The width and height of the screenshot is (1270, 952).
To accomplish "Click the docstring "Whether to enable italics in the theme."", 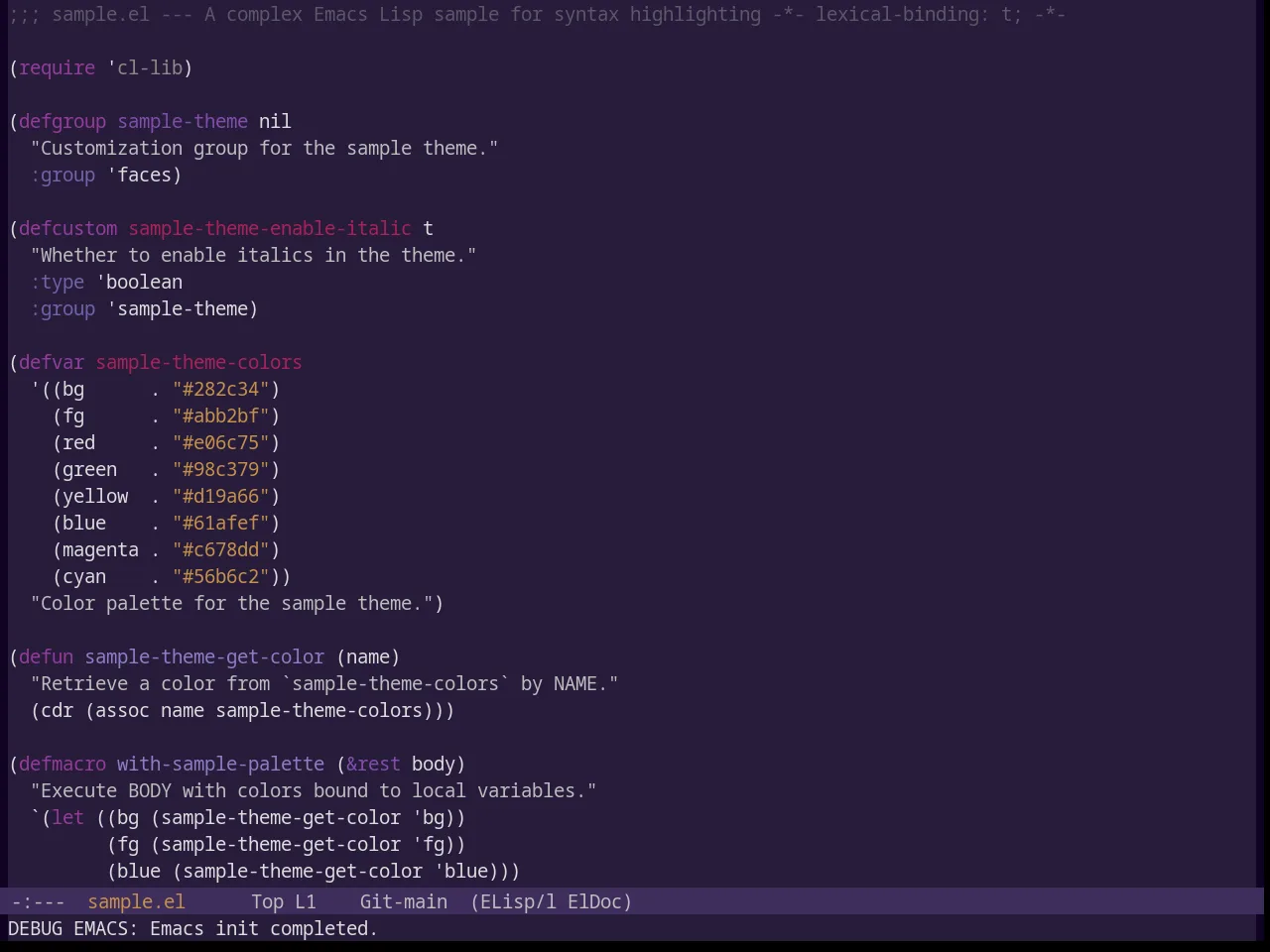I will [253, 255].
